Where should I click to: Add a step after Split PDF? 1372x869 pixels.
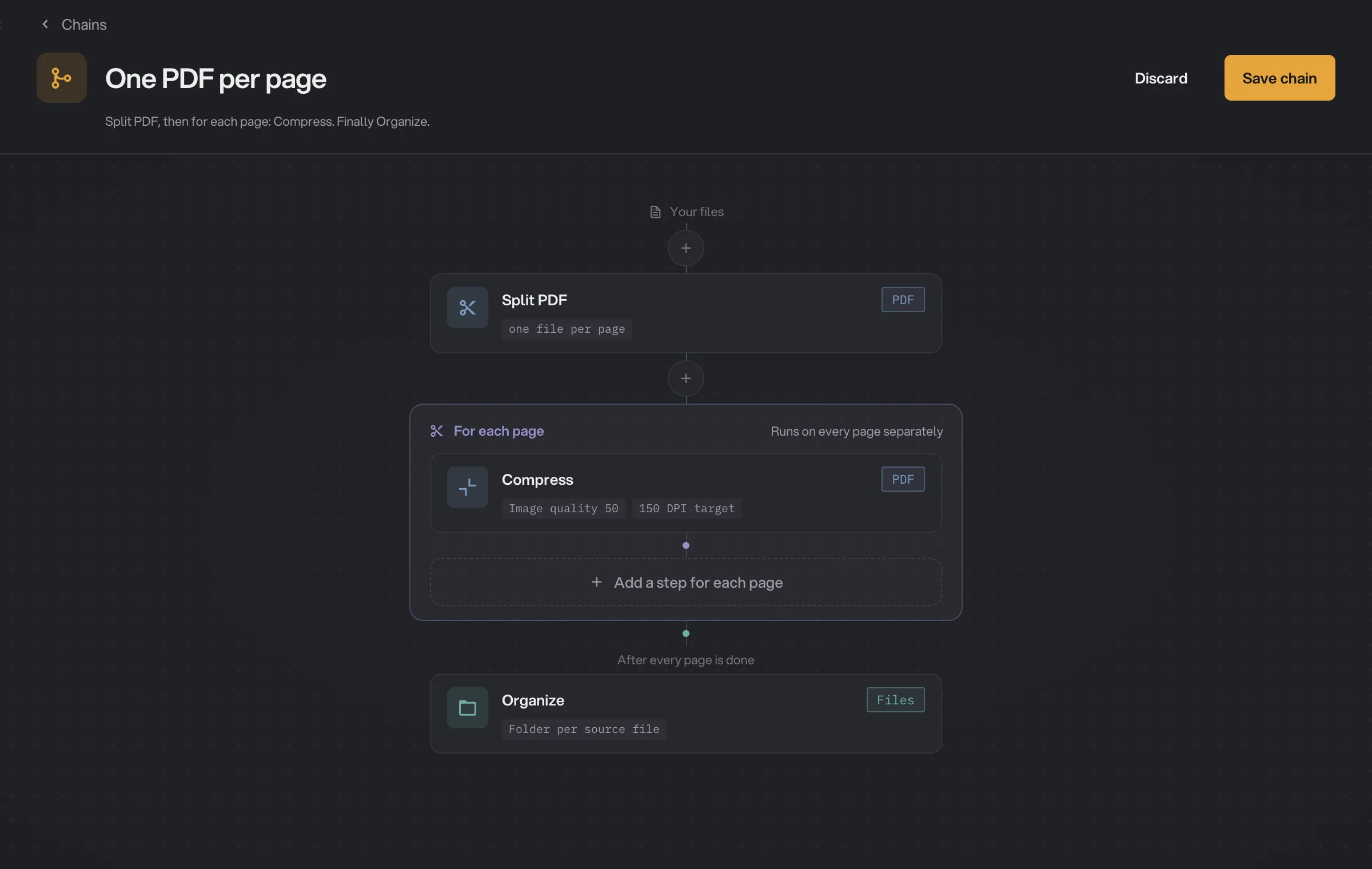(x=686, y=378)
